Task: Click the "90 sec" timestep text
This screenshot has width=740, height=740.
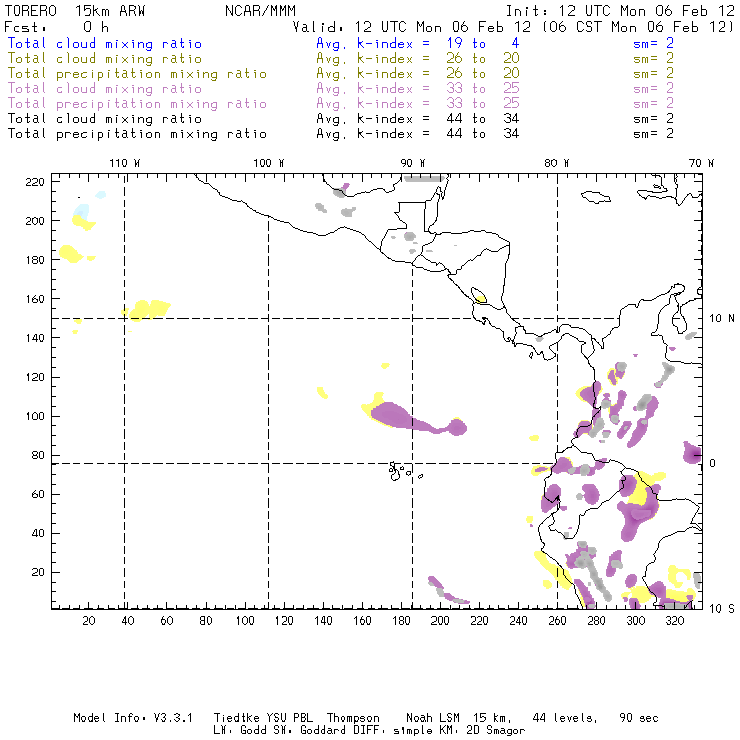Action: pyautogui.click(x=639, y=718)
